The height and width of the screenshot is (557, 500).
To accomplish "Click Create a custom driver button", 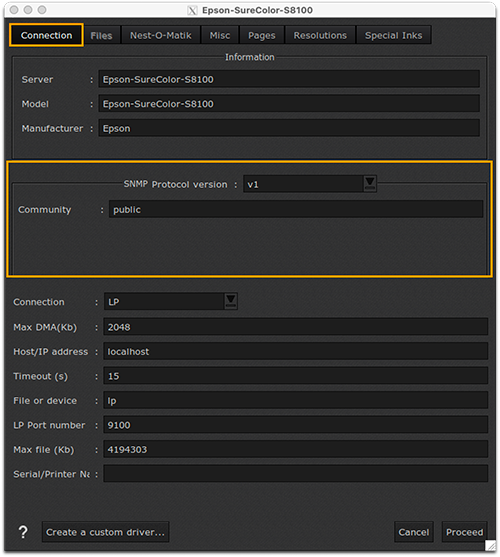I will click(x=105, y=532).
